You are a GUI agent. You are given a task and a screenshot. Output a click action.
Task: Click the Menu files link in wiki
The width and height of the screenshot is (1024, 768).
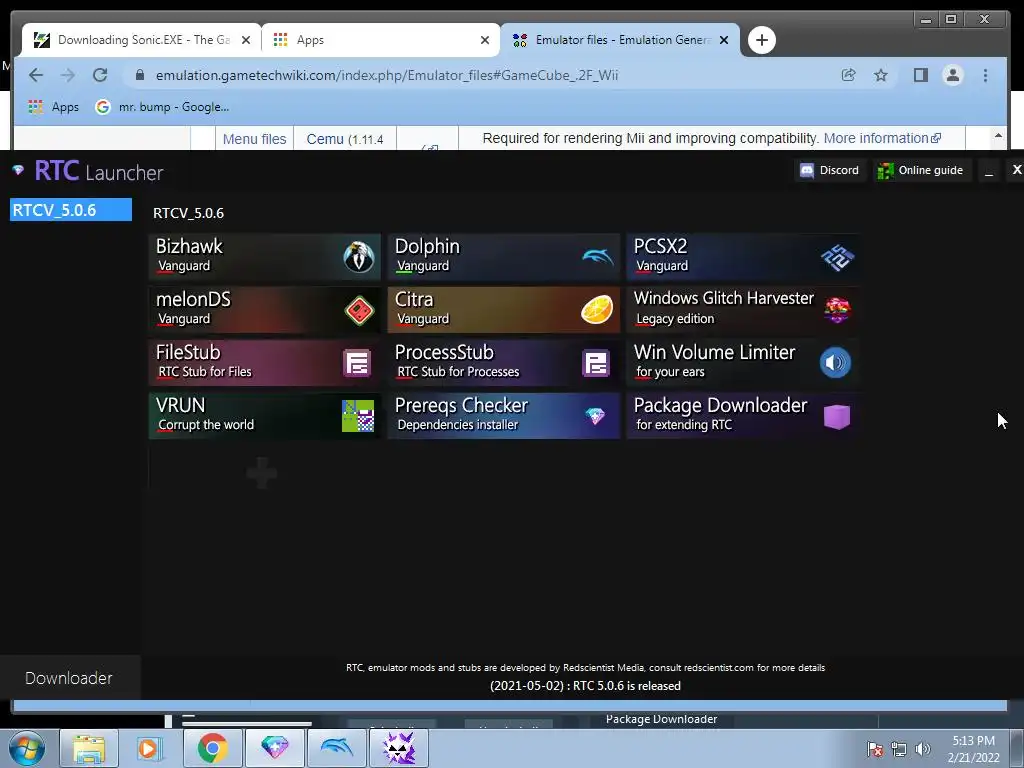click(x=255, y=139)
